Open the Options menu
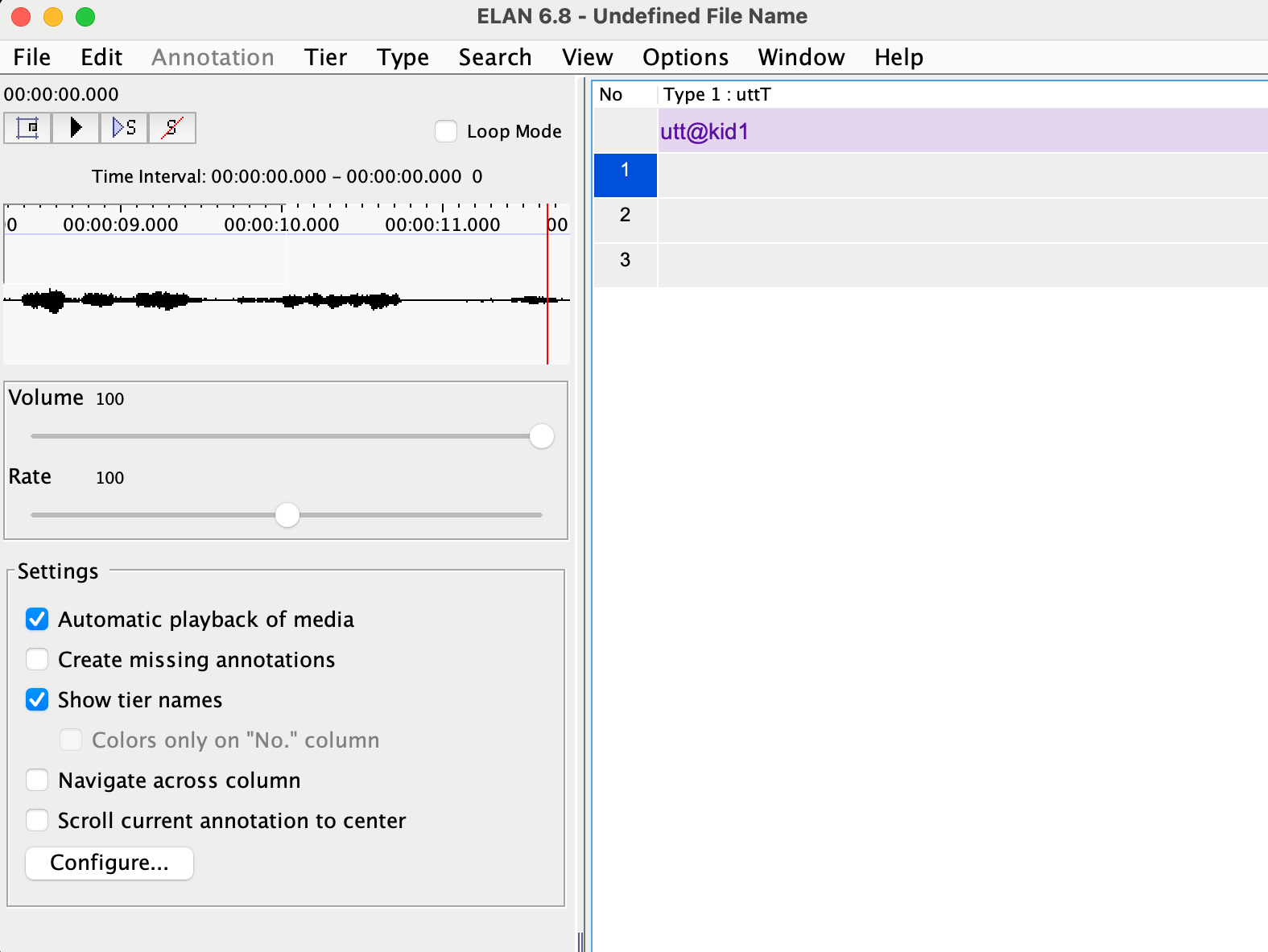Viewport: 1268px width, 952px height. (685, 57)
